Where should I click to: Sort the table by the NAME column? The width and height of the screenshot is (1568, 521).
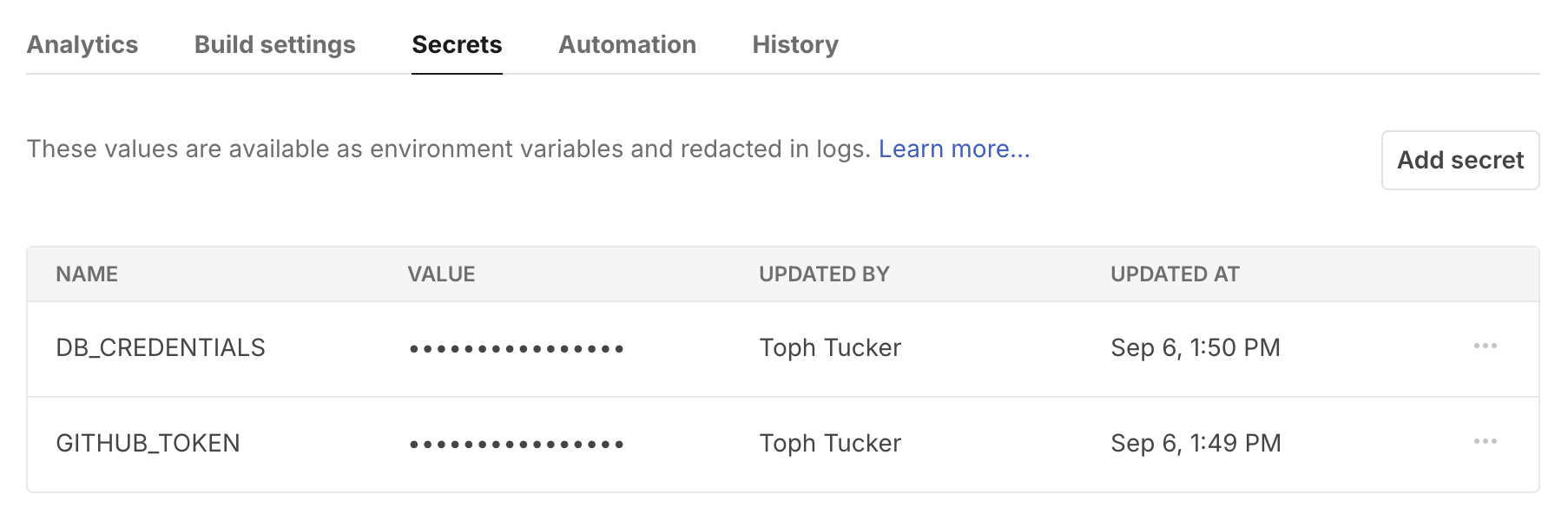coord(87,274)
